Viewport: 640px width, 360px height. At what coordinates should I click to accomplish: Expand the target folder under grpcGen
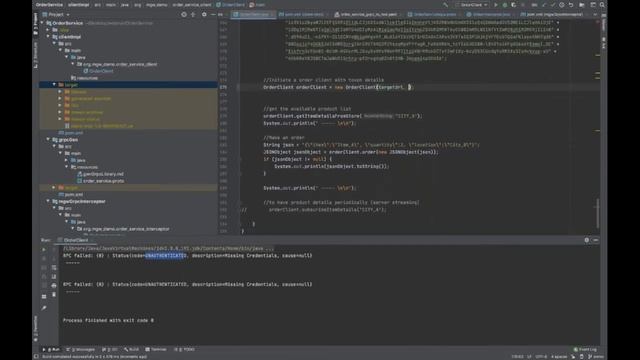[x=54, y=187]
